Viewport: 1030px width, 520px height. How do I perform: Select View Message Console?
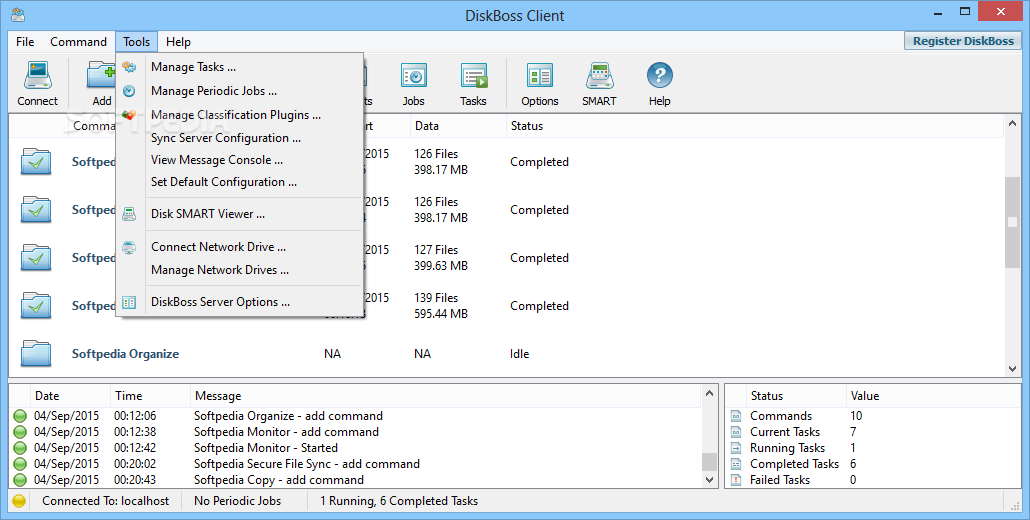point(240,160)
